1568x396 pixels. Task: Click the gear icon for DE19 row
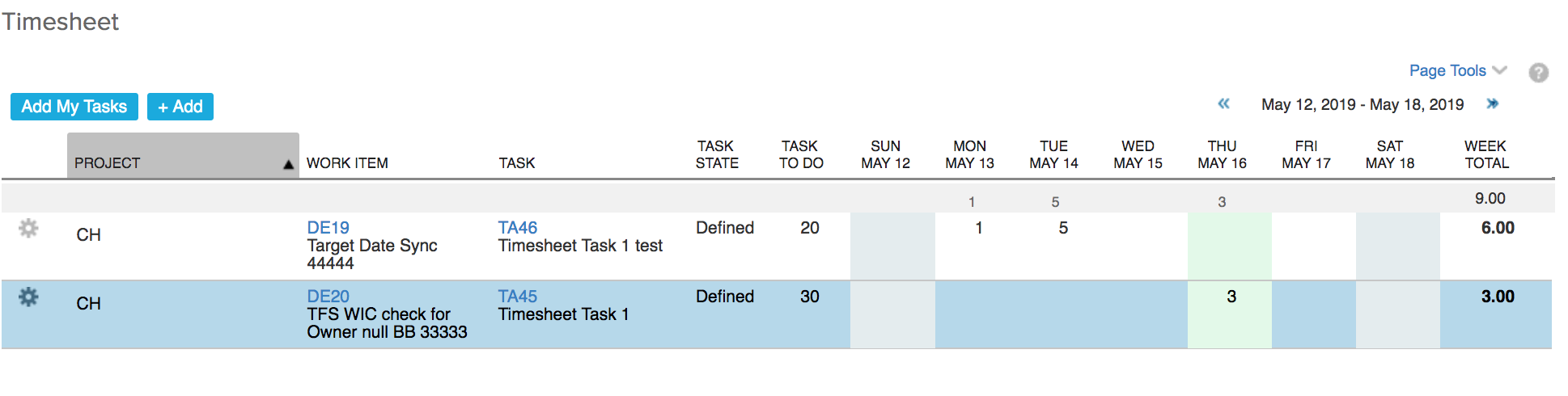[x=28, y=229]
